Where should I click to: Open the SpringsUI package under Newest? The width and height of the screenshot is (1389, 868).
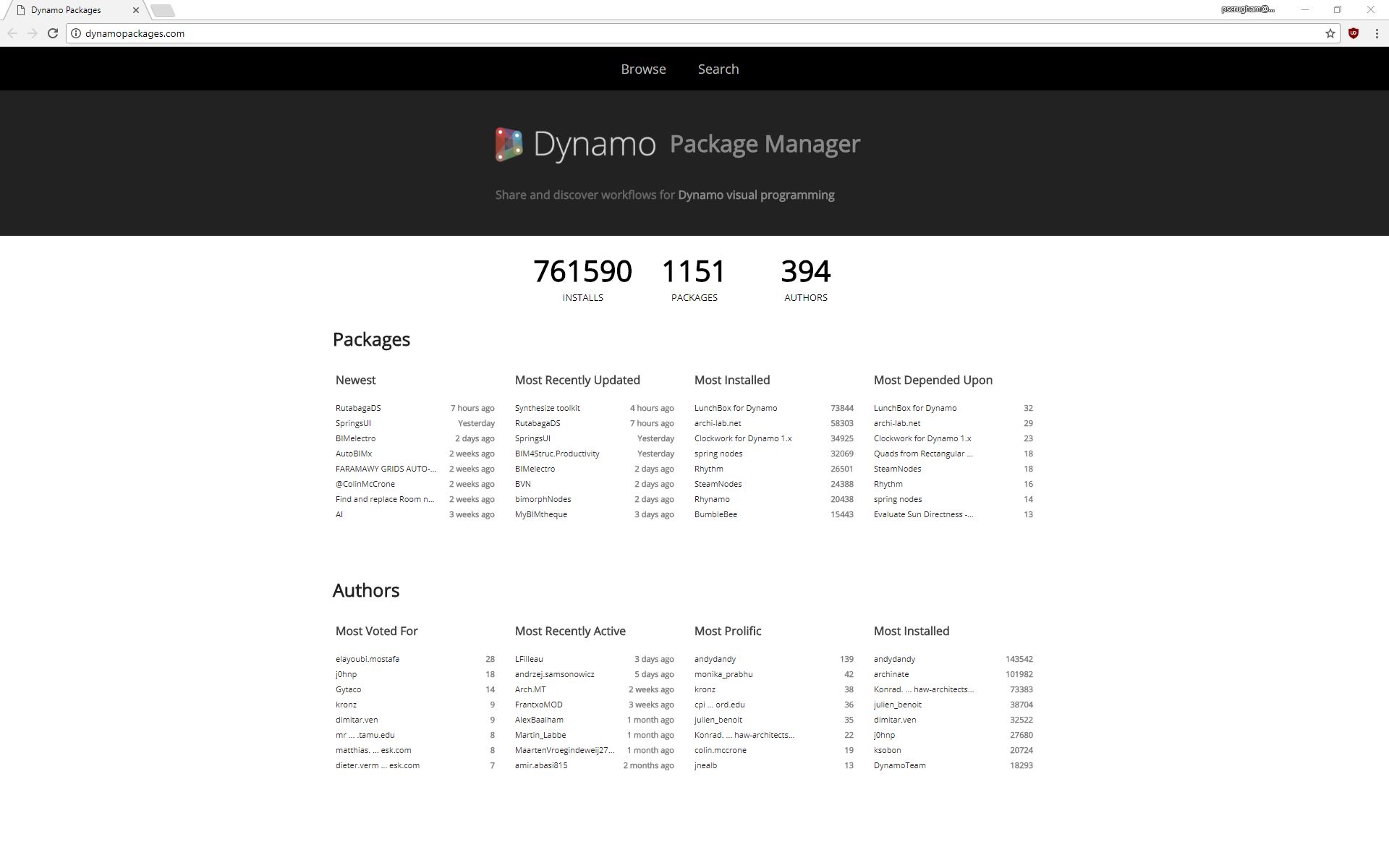(353, 423)
